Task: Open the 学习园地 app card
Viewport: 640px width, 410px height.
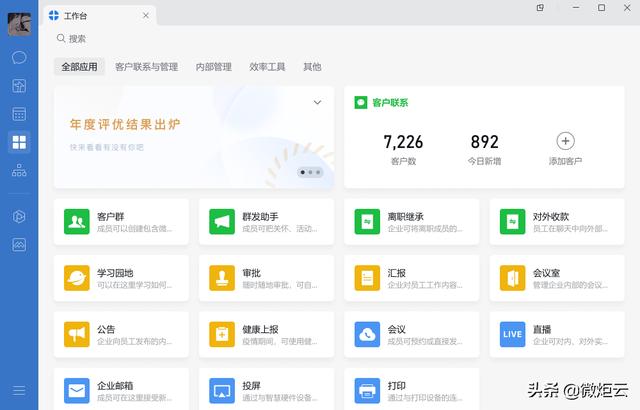Action: click(x=121, y=278)
